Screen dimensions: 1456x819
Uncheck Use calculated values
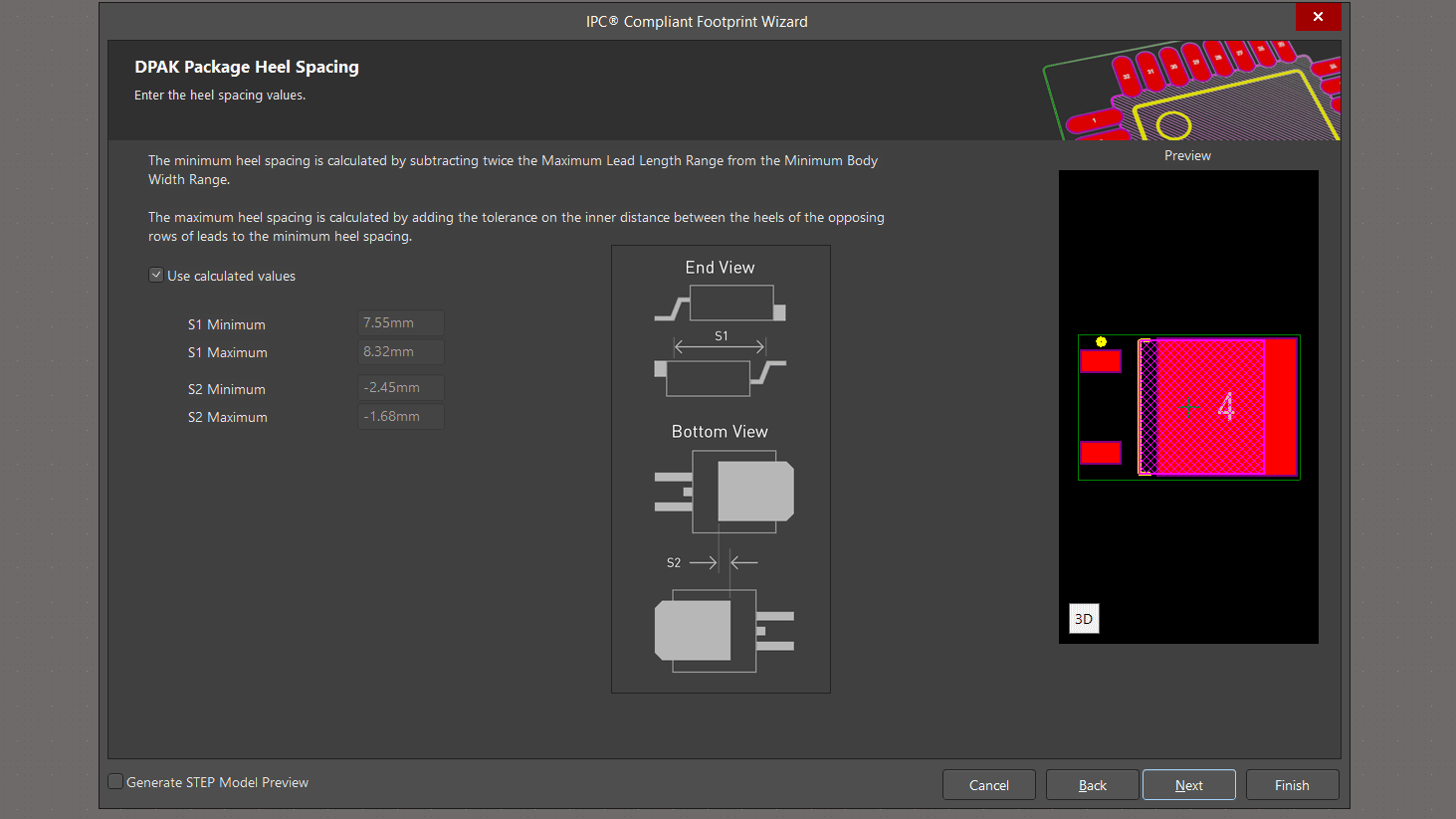coord(156,276)
